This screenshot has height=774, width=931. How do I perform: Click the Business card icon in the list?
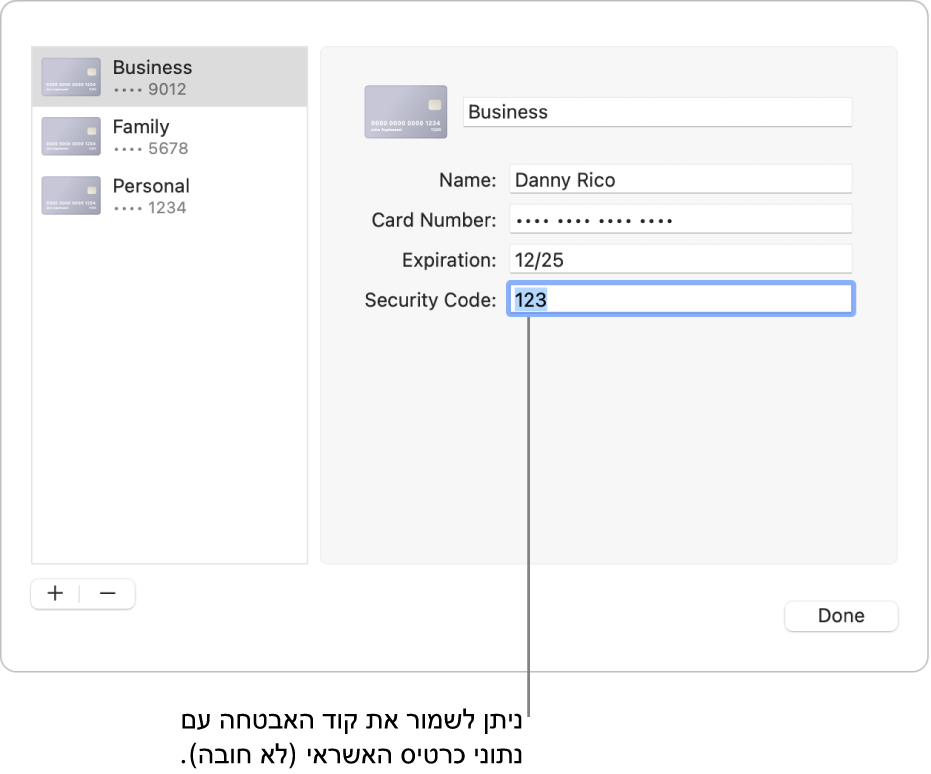click(71, 77)
